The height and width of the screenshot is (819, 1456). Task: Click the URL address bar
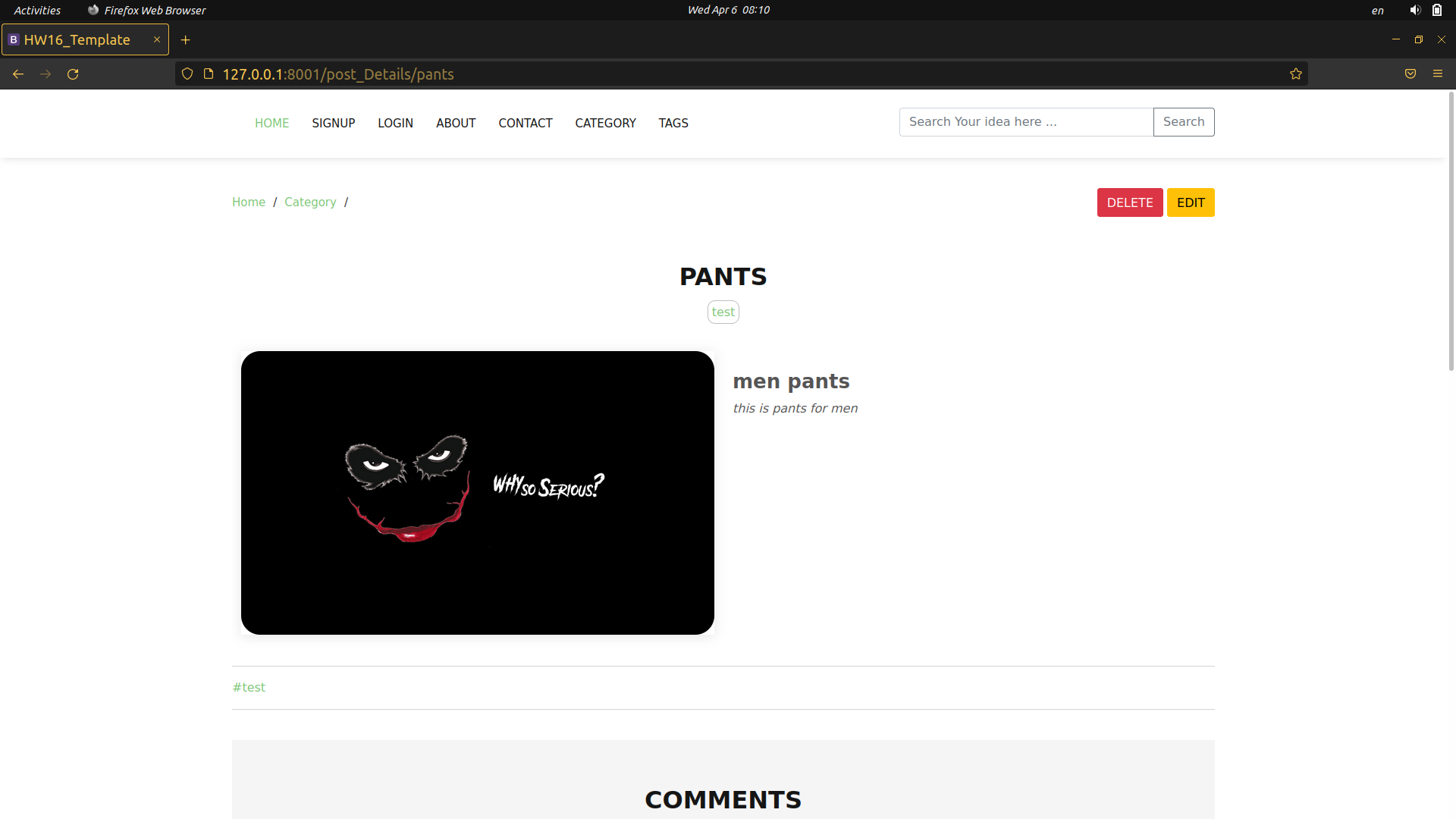click(742, 74)
